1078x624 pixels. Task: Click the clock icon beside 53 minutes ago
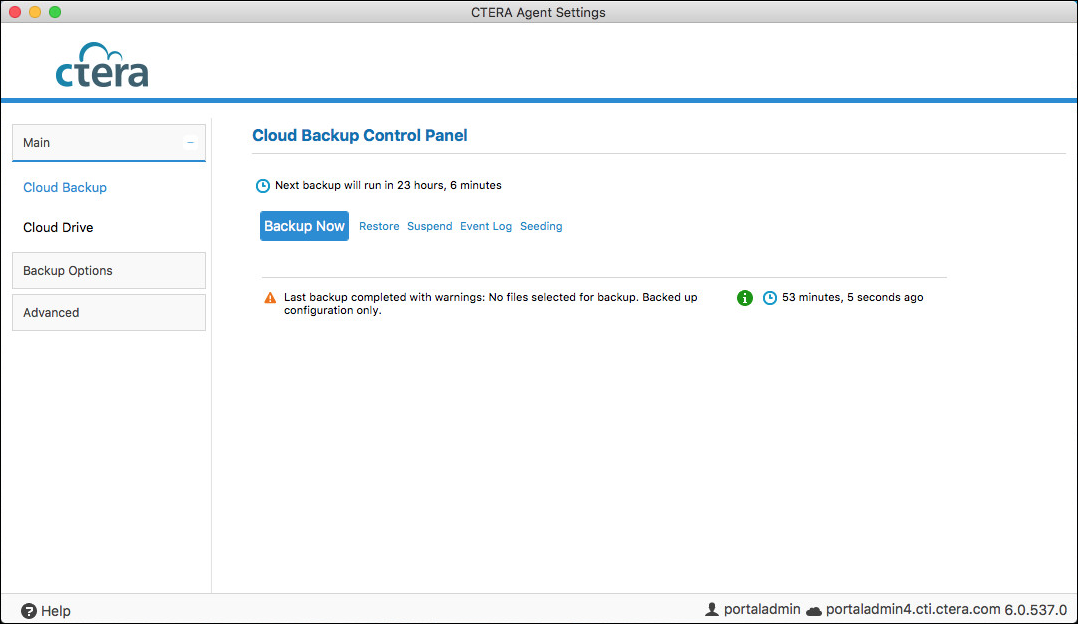pyautogui.click(x=770, y=298)
